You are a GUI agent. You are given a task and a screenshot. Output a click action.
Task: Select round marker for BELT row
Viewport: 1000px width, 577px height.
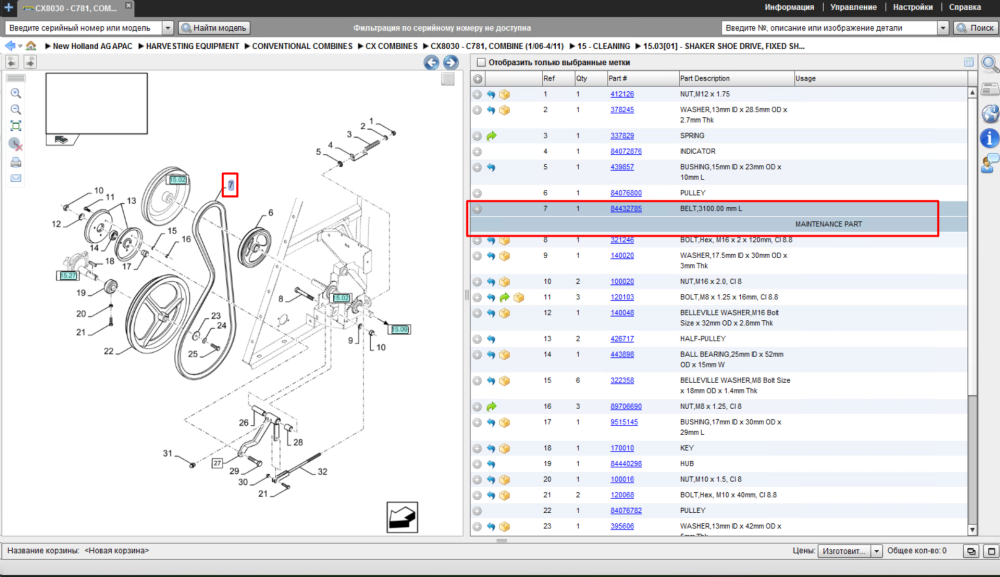pos(477,209)
